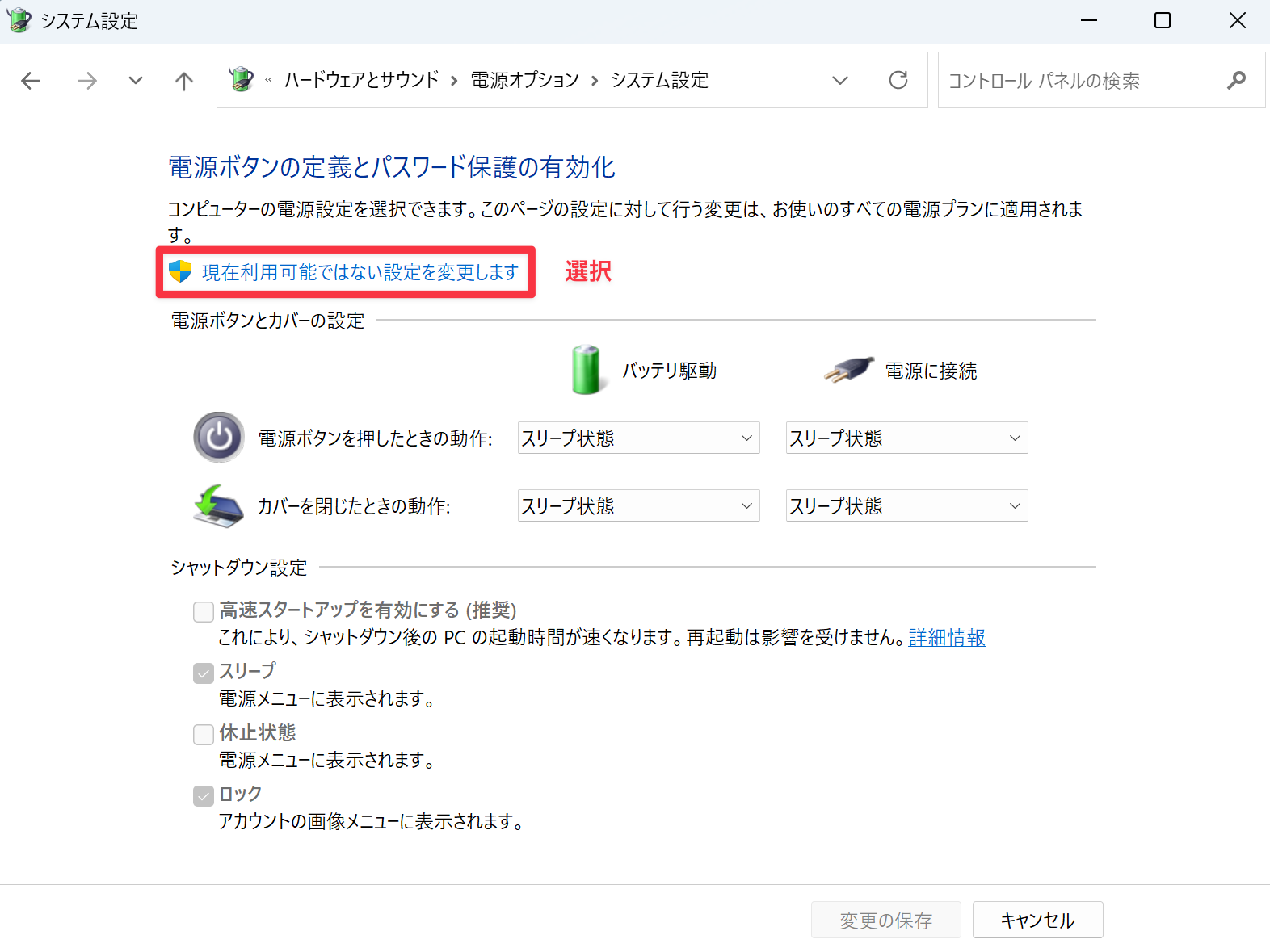Toggle the ロック checkbox
The height and width of the screenshot is (952, 1270).
click(204, 795)
